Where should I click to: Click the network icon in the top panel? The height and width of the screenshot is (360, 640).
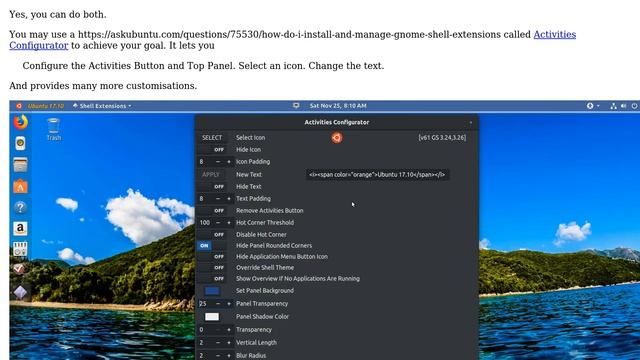613,106
